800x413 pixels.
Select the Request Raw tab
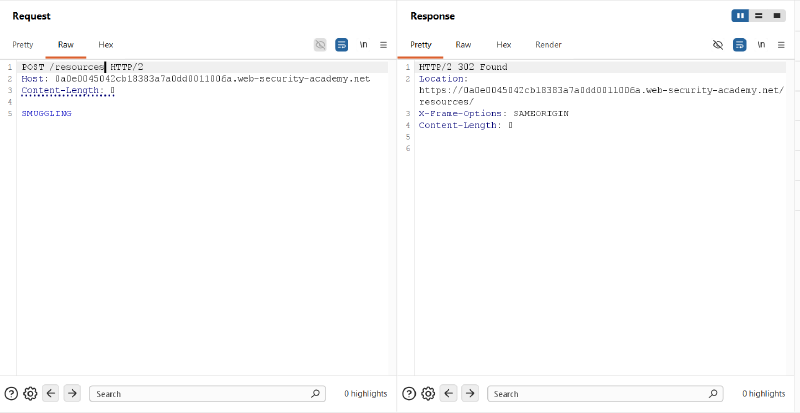(66, 45)
